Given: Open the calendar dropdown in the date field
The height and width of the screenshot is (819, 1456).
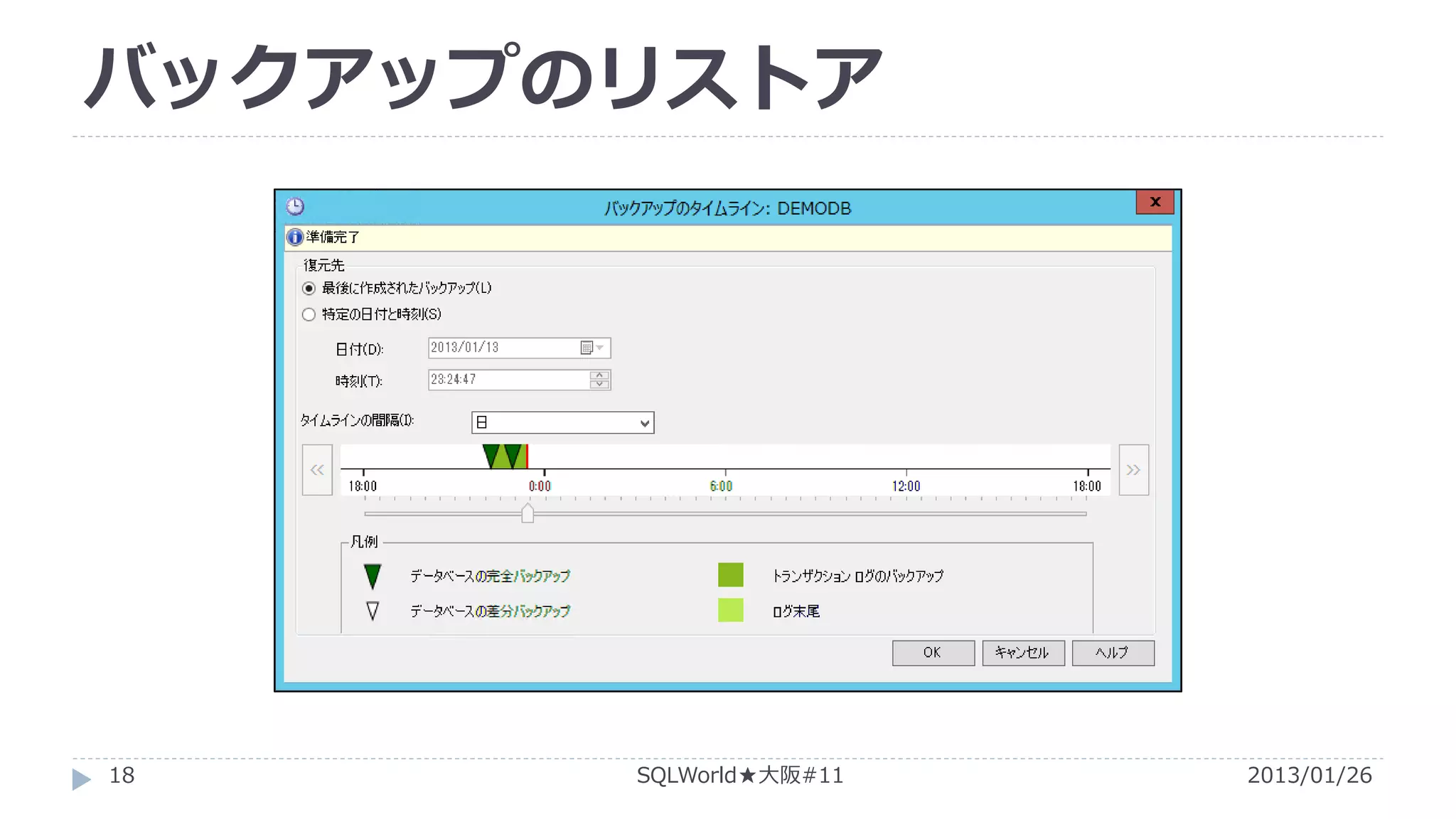Looking at the screenshot, I should pos(592,348).
